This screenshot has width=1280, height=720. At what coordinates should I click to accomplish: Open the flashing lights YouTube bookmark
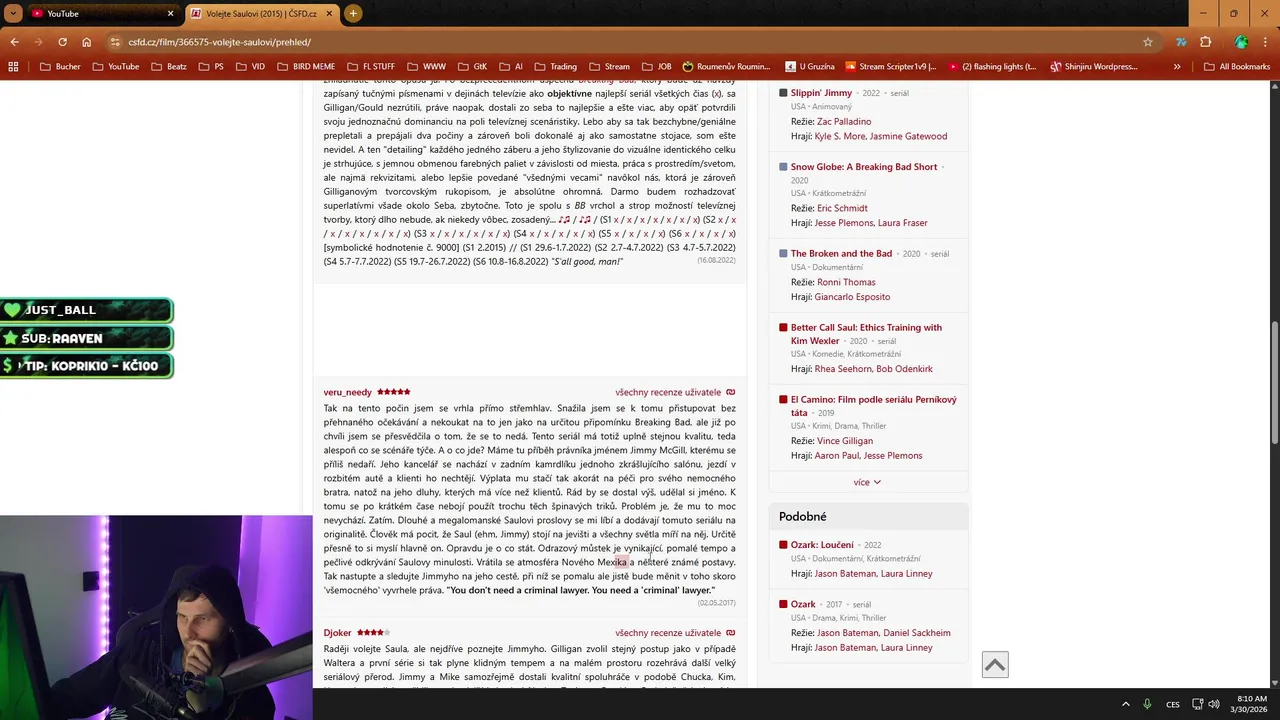(x=992, y=67)
